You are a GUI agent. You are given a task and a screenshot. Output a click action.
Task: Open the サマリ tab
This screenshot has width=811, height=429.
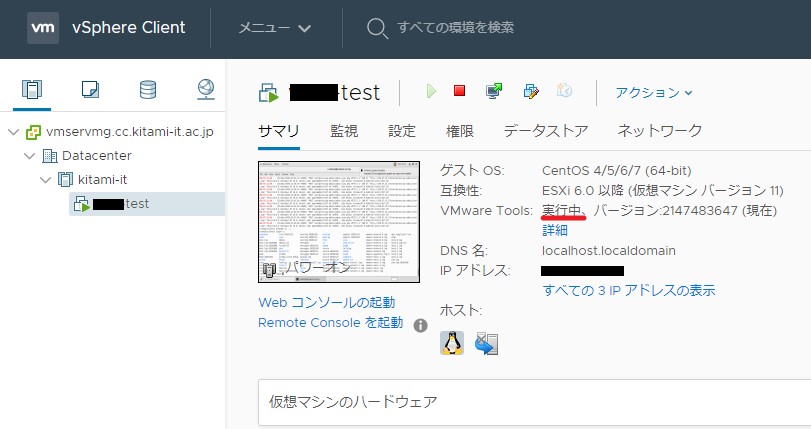(x=279, y=131)
